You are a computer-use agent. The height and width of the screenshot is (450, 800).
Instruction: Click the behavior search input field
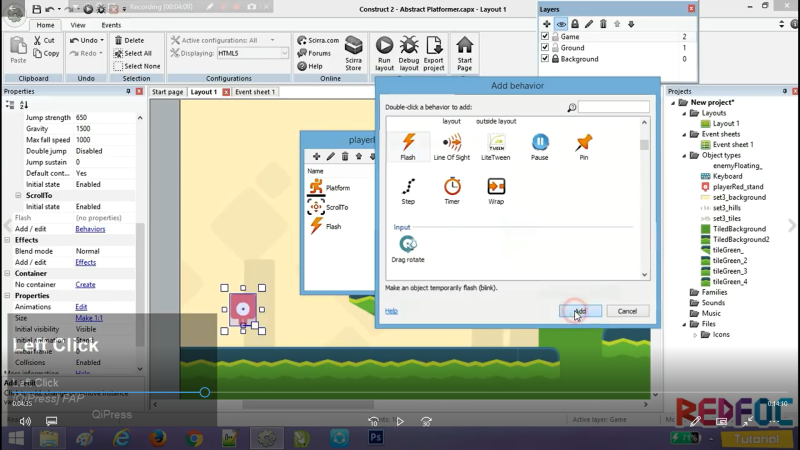614,107
